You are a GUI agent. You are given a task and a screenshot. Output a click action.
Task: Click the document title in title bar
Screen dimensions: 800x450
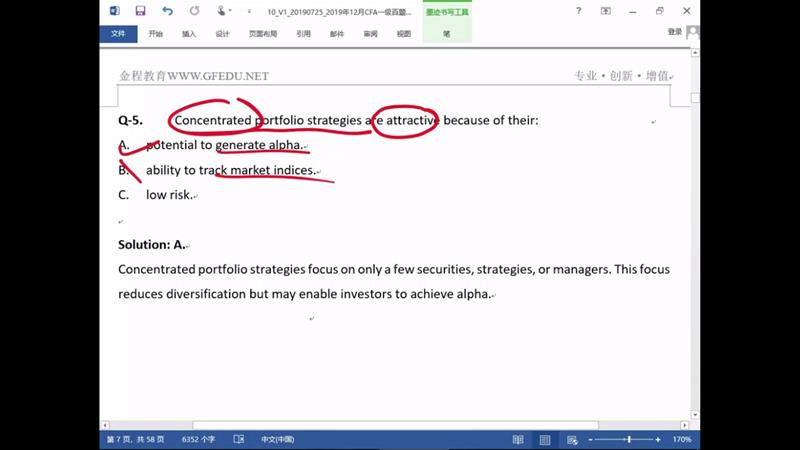click(x=339, y=12)
